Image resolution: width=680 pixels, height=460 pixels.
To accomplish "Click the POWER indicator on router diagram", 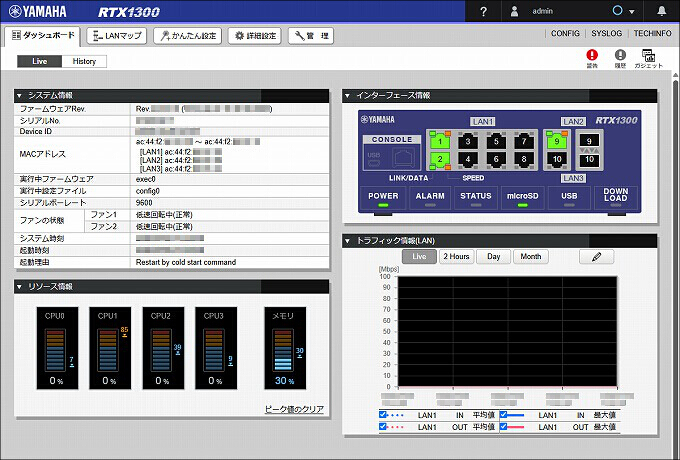I will pyautogui.click(x=383, y=199).
